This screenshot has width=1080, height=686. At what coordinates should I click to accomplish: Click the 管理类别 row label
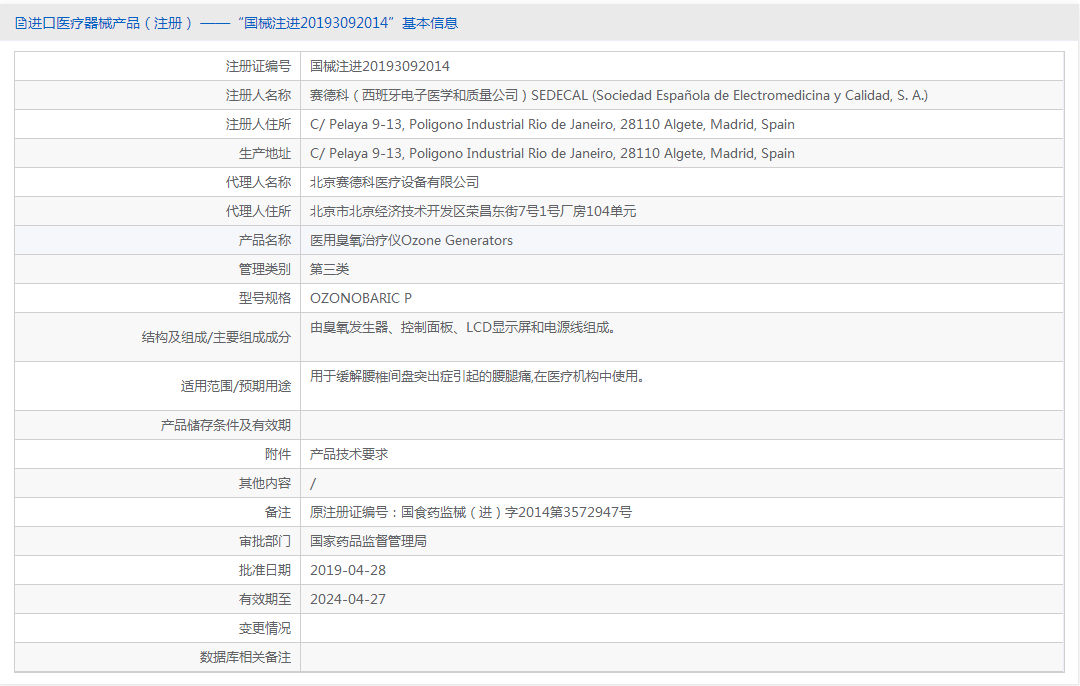click(x=265, y=269)
